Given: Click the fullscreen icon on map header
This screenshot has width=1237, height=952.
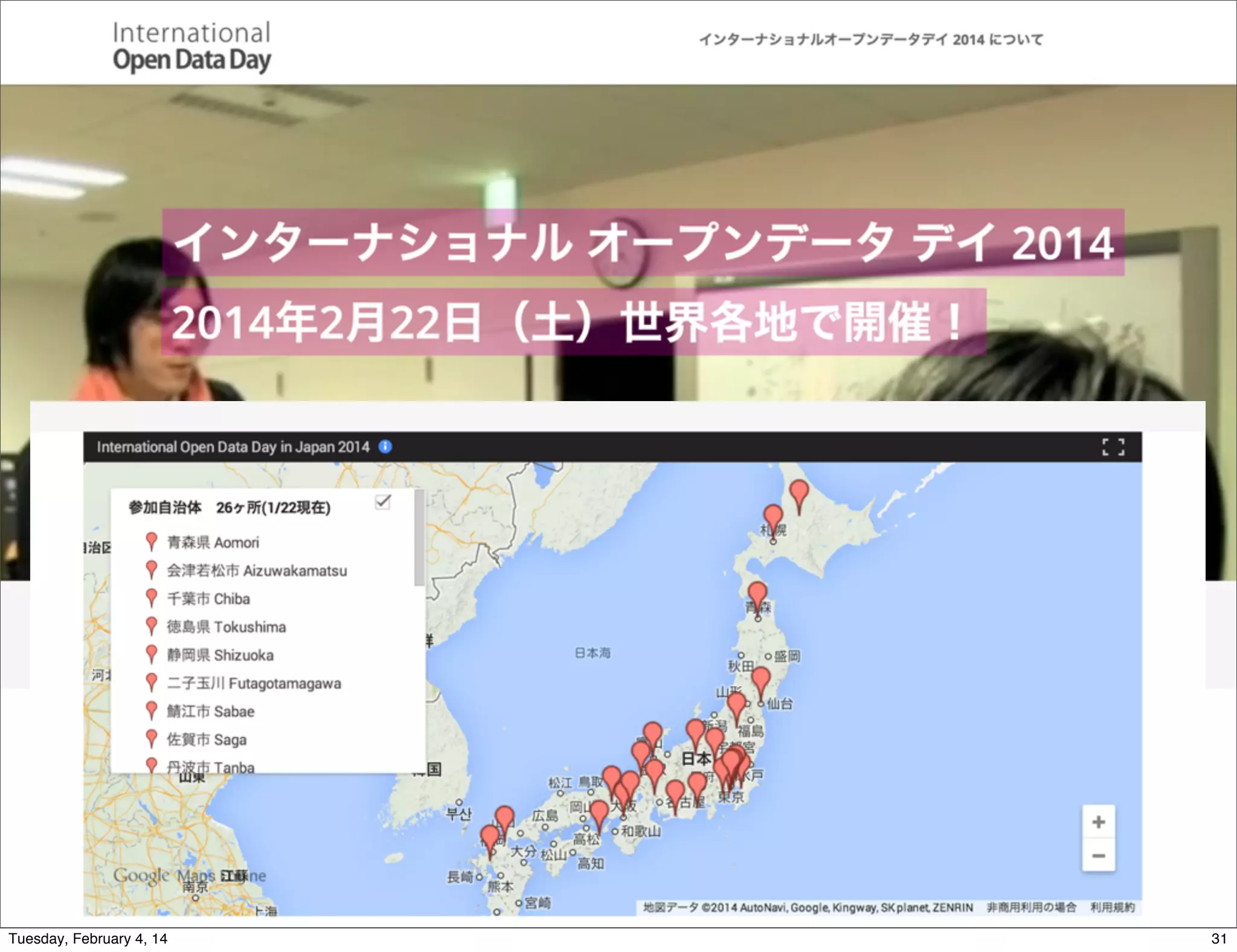Looking at the screenshot, I should click(1113, 447).
